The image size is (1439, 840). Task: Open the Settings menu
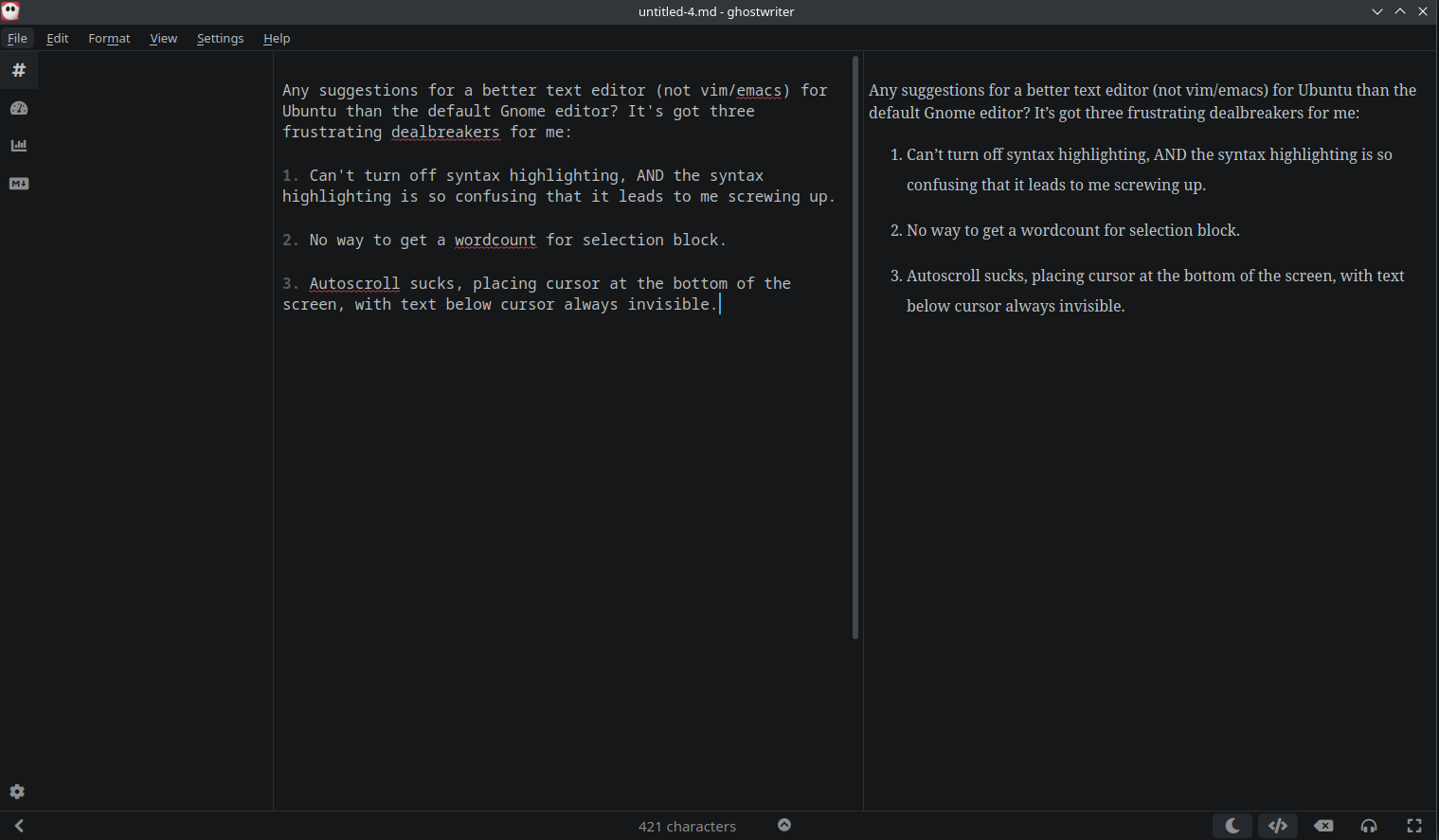point(220,38)
